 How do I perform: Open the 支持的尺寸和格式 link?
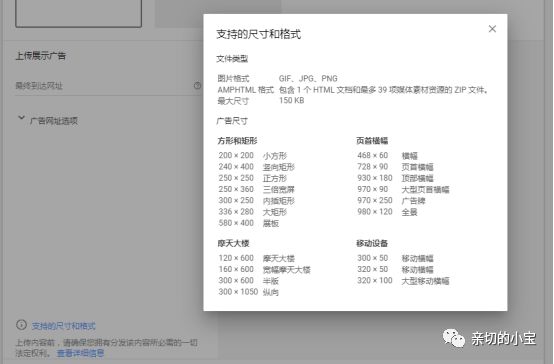coord(64,326)
